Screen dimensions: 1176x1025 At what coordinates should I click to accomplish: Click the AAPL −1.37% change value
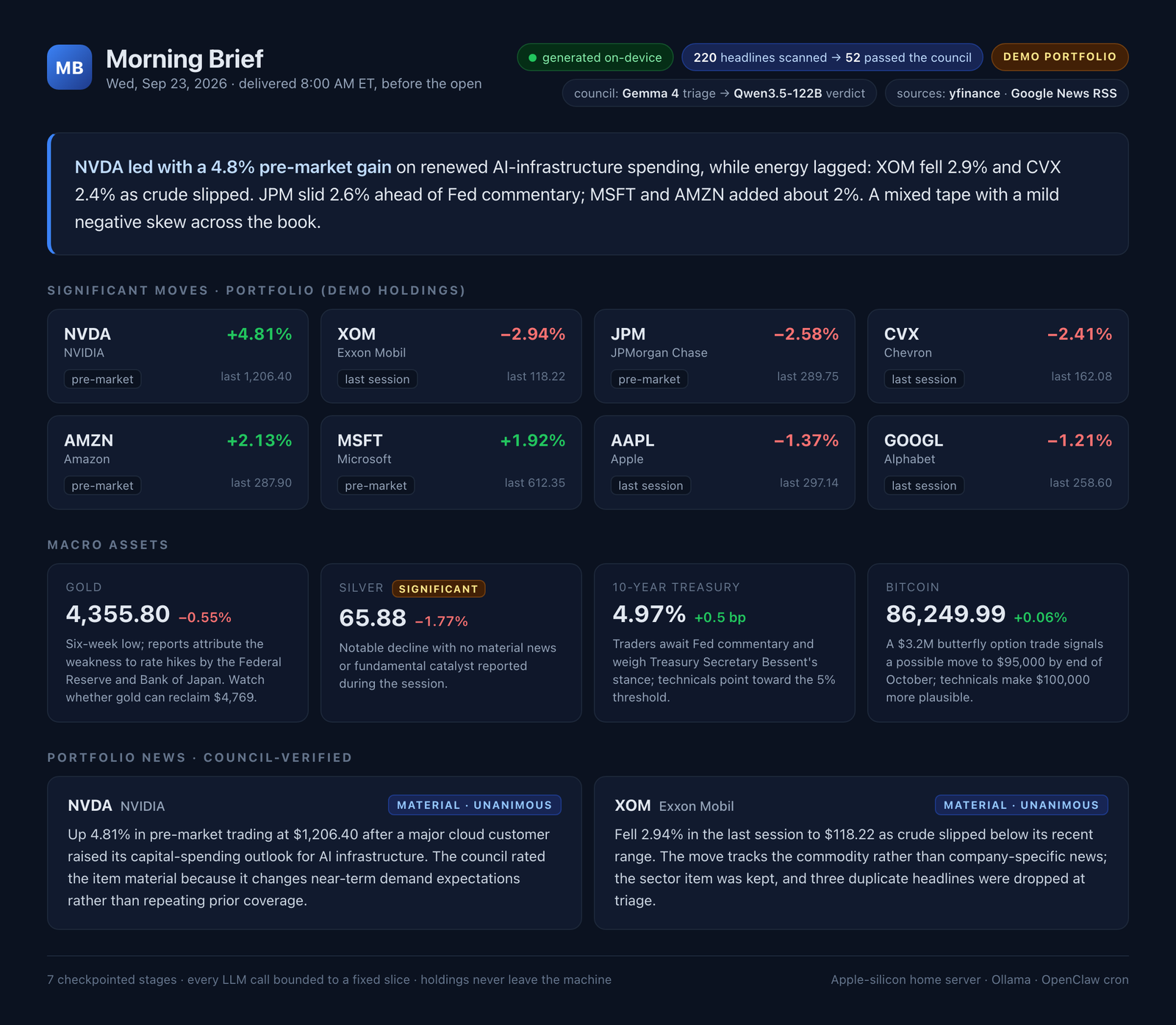806,440
